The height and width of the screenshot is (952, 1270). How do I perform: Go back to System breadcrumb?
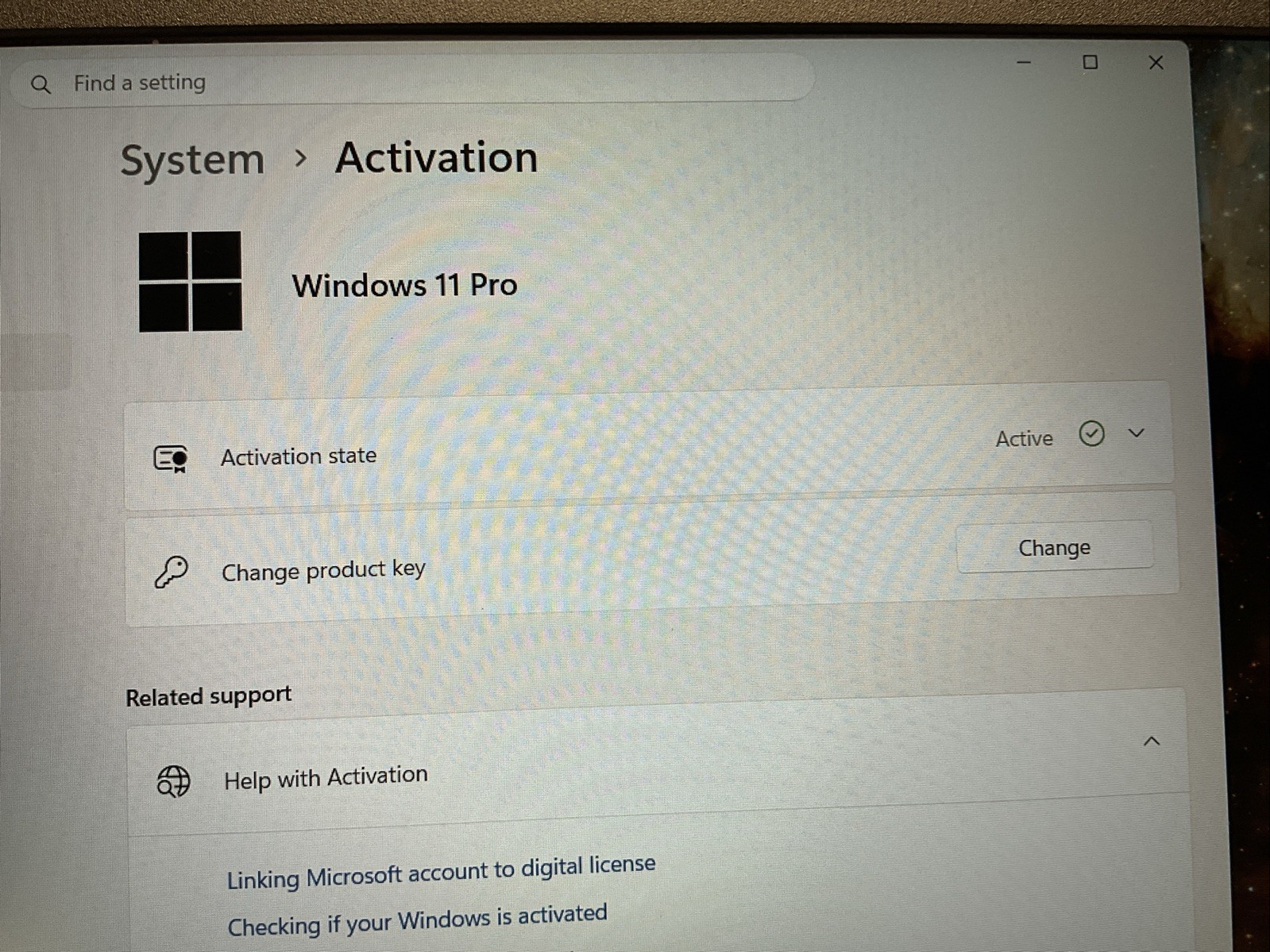(192, 160)
